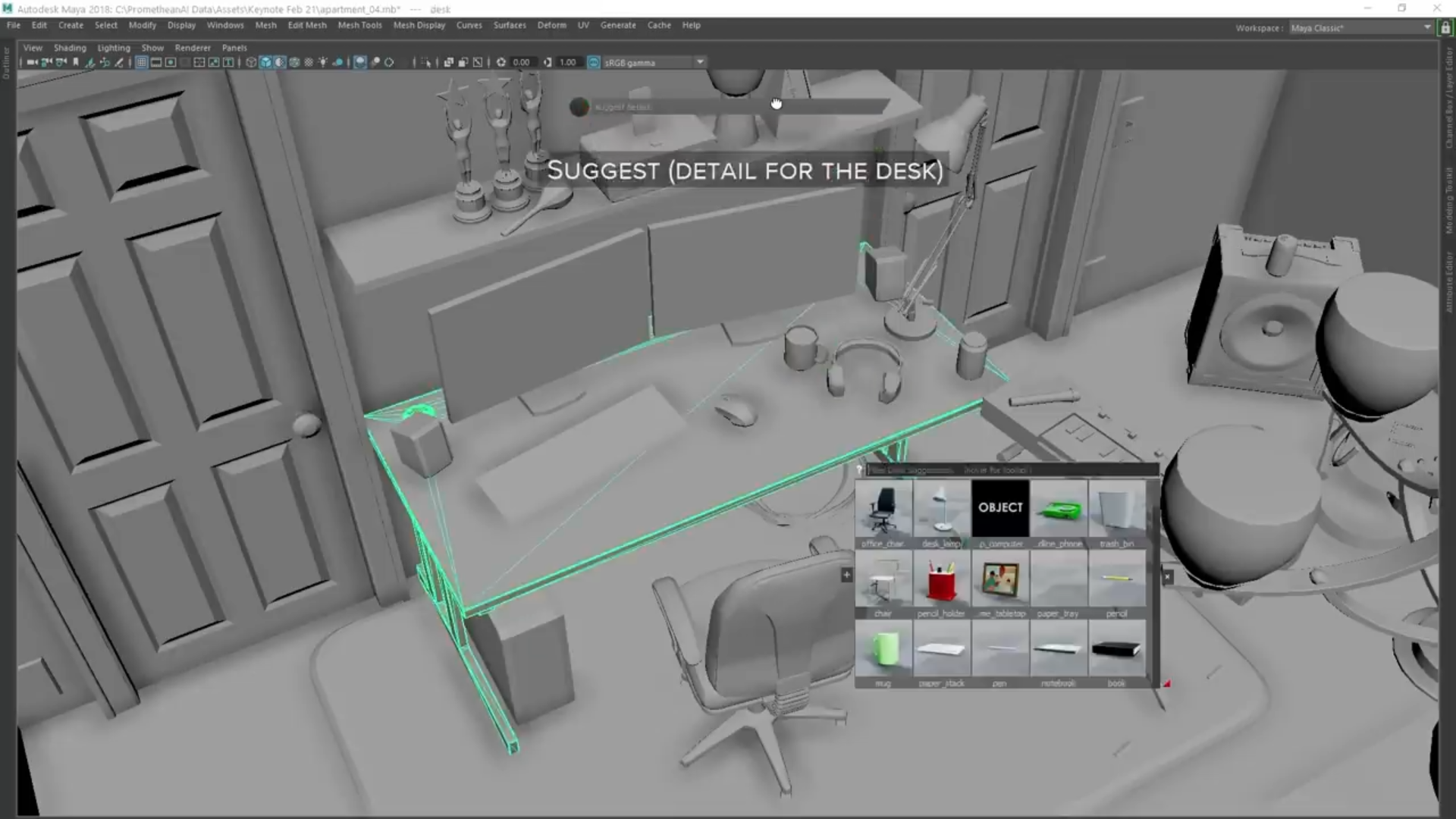
Task: Toggle the x-ray display icon
Action: (x=449, y=62)
